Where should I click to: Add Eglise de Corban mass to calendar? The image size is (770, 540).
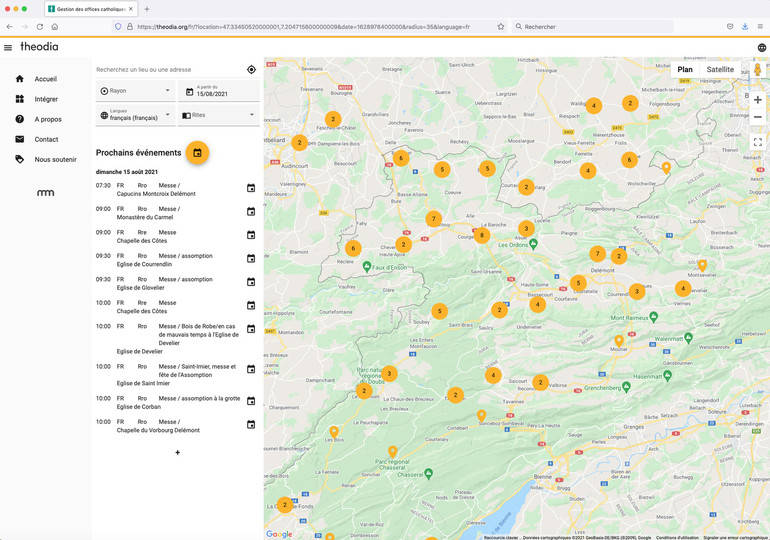(x=251, y=401)
